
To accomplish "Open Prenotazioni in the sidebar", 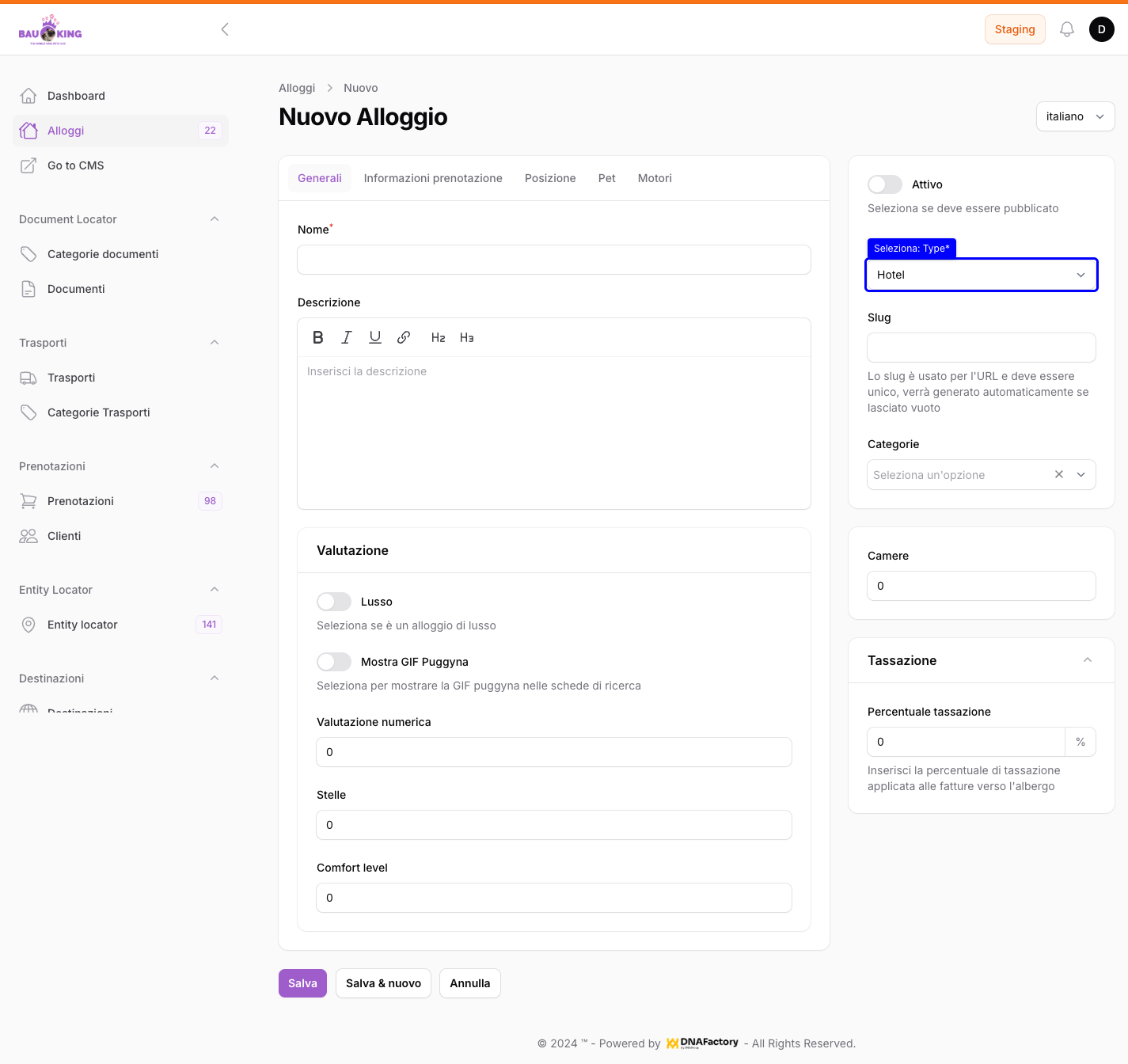I will pyautogui.click(x=81, y=501).
